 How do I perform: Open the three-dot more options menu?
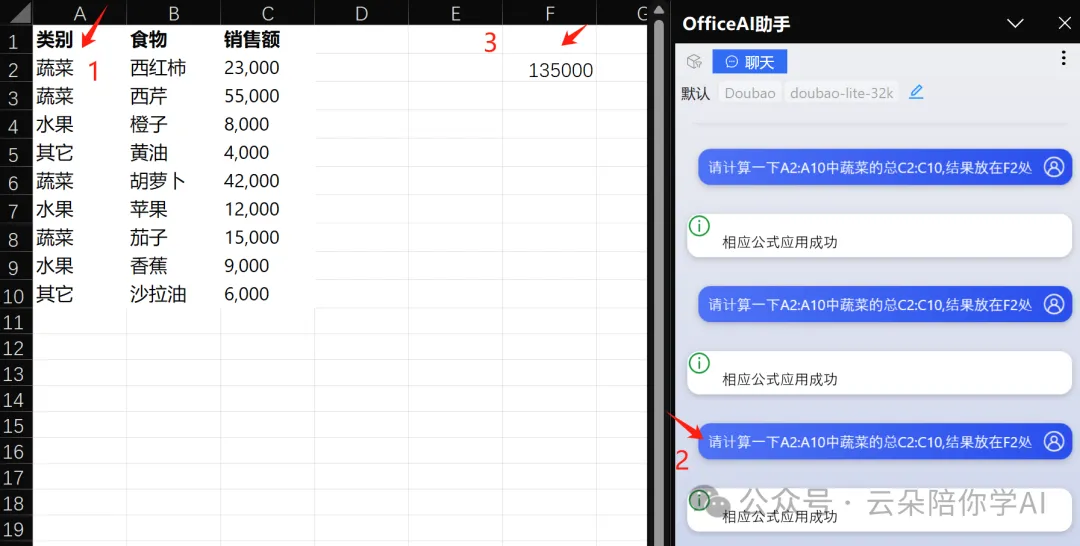pos(1063,59)
